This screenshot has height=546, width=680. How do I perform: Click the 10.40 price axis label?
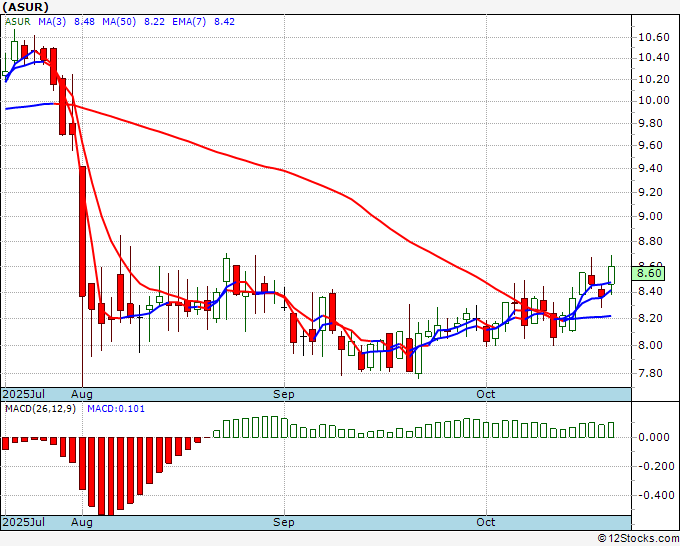click(x=654, y=57)
